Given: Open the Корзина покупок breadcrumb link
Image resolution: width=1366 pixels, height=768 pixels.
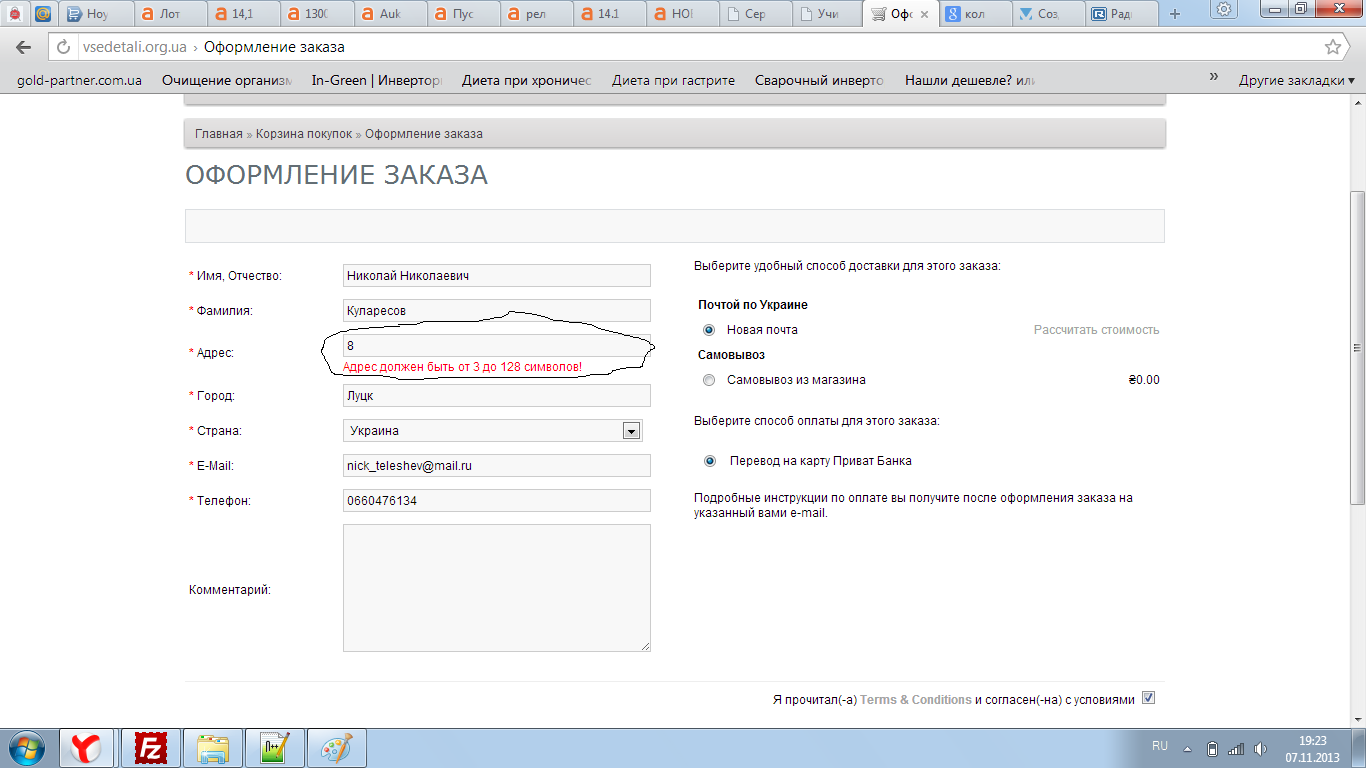Looking at the screenshot, I should click(304, 134).
